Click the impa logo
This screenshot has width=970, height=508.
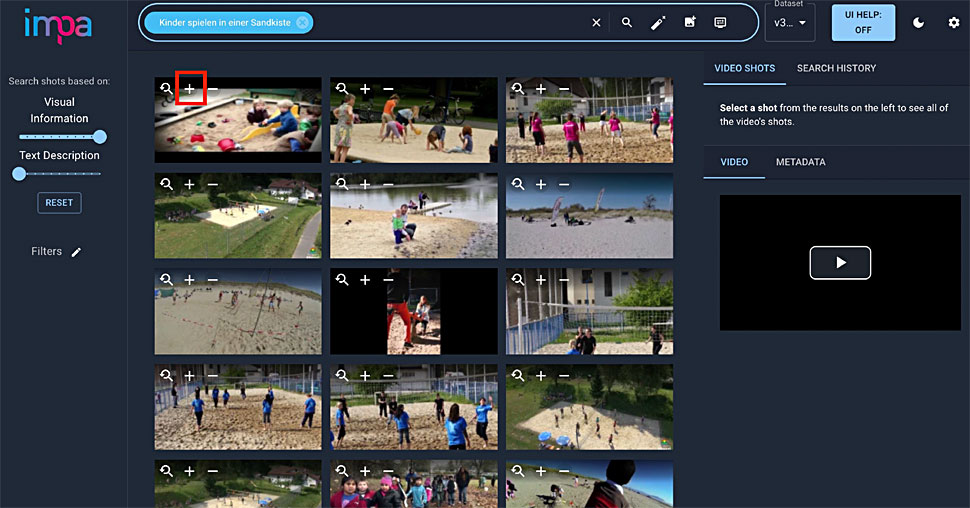pyautogui.click(x=58, y=26)
